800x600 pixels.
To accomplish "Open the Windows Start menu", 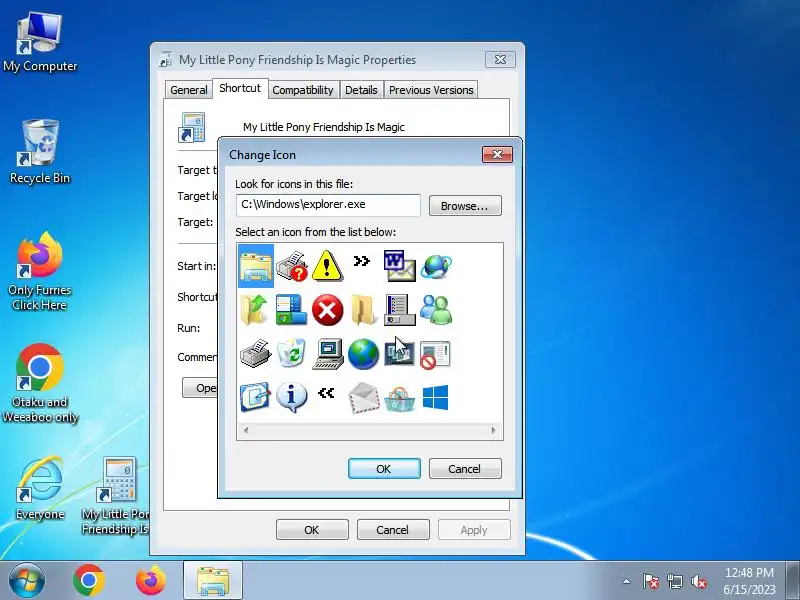I will point(27,581).
